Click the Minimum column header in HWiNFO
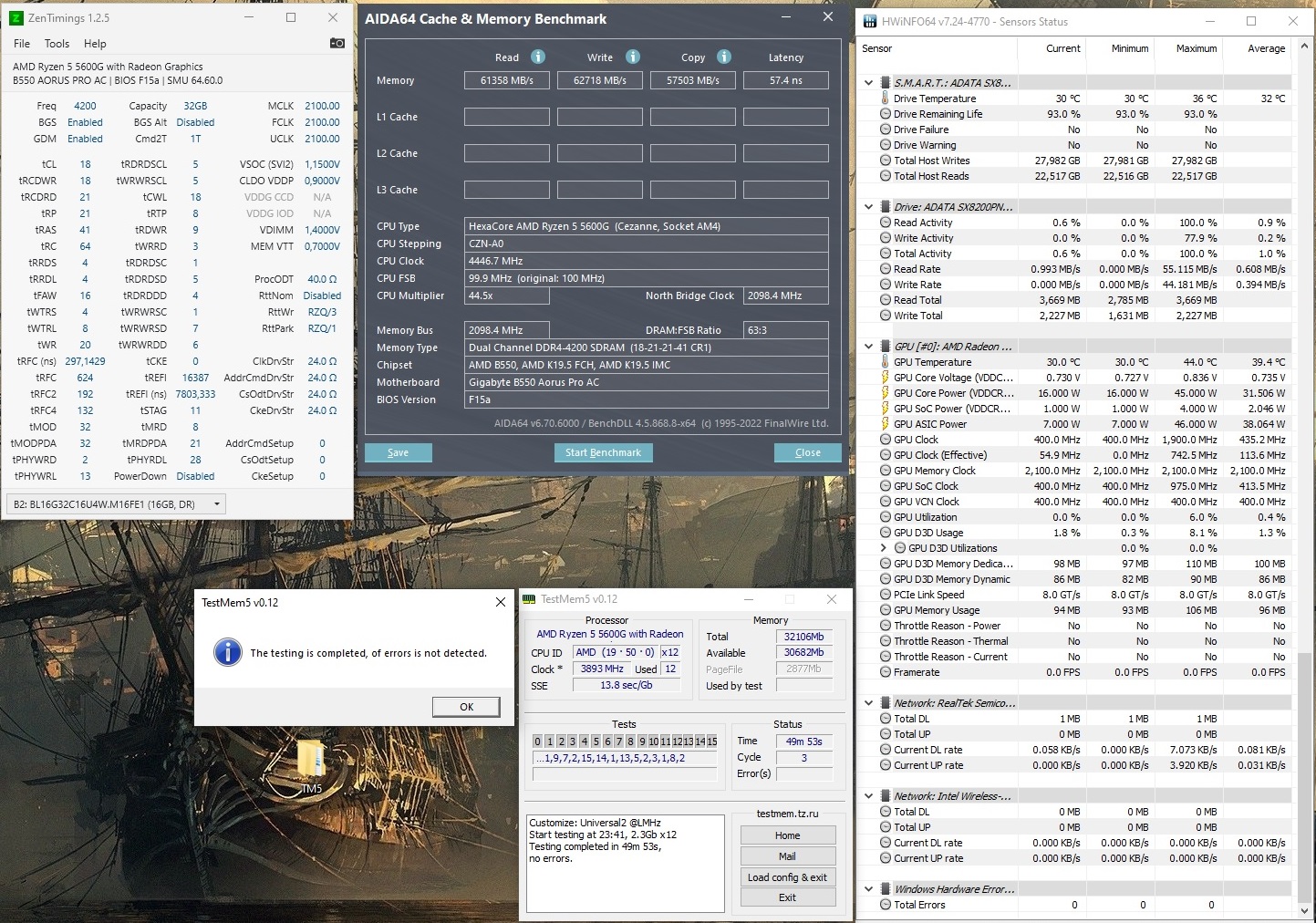1316x923 pixels. coord(1120,48)
